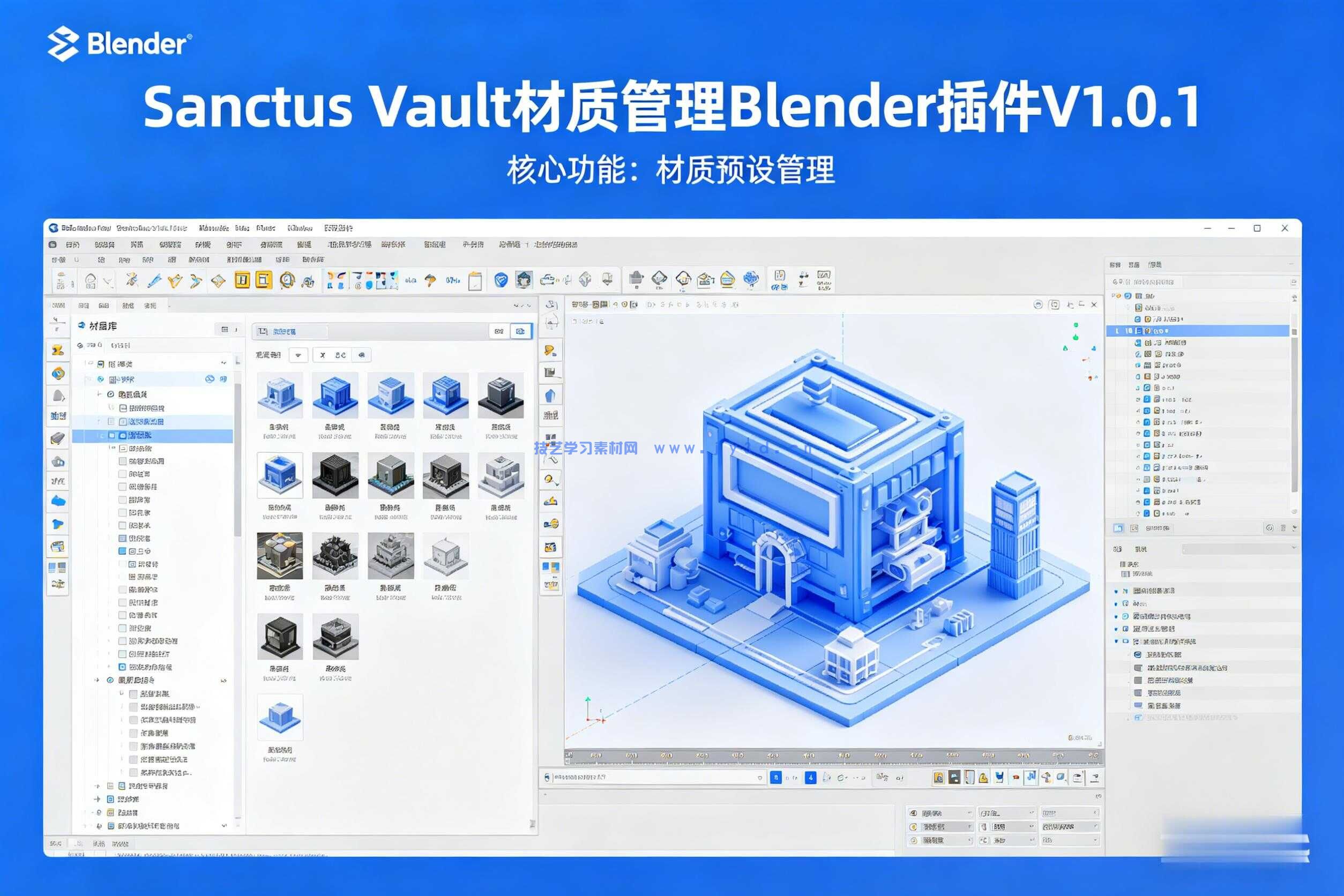Click the round yellow magnifier icon in the main toolbar
1344x896 pixels.
[287, 280]
